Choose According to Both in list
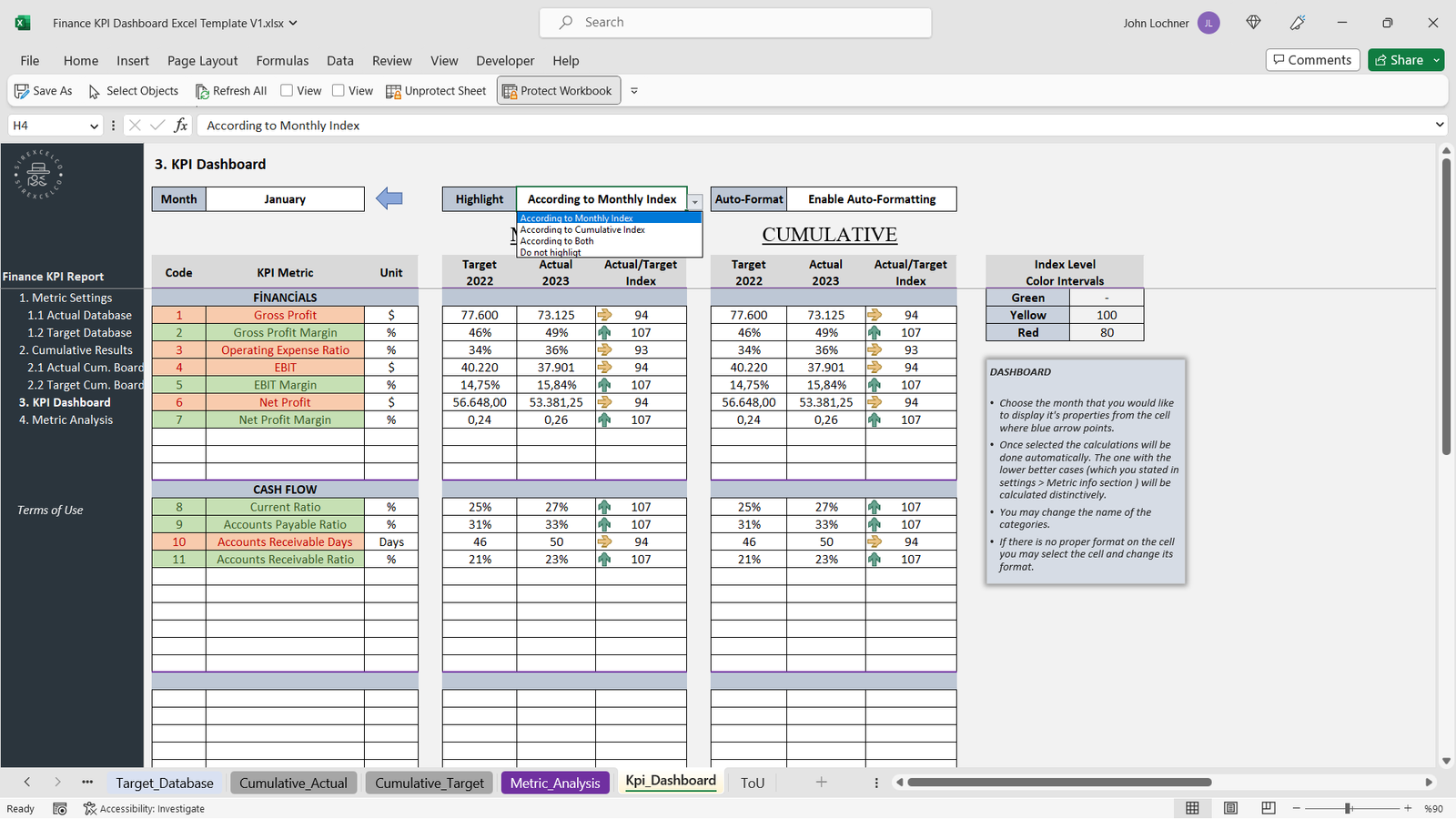1456x819 pixels. pos(557,241)
